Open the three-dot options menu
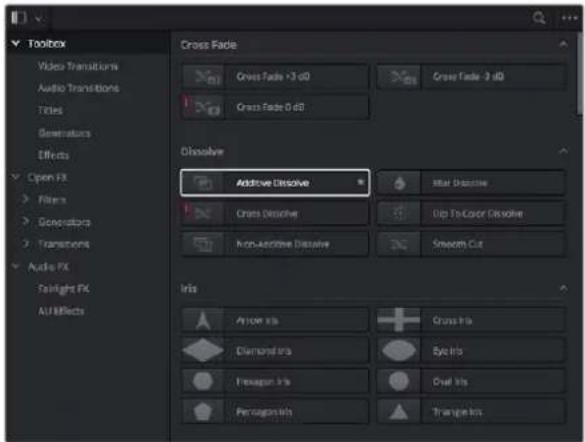Screen dimensions: 585x442 point(569,18)
